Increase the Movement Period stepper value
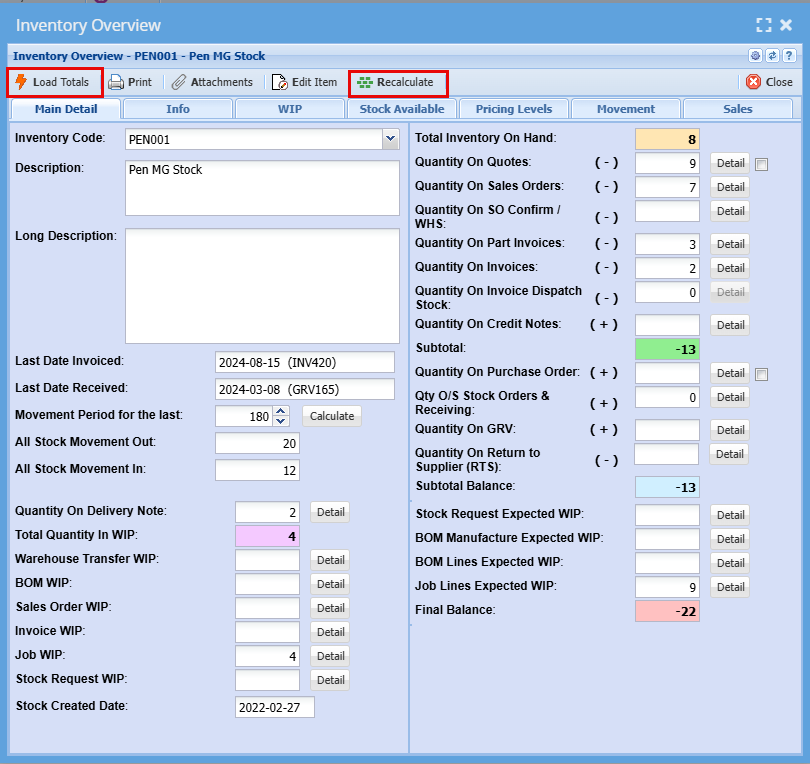The width and height of the screenshot is (810, 764). click(x=281, y=410)
